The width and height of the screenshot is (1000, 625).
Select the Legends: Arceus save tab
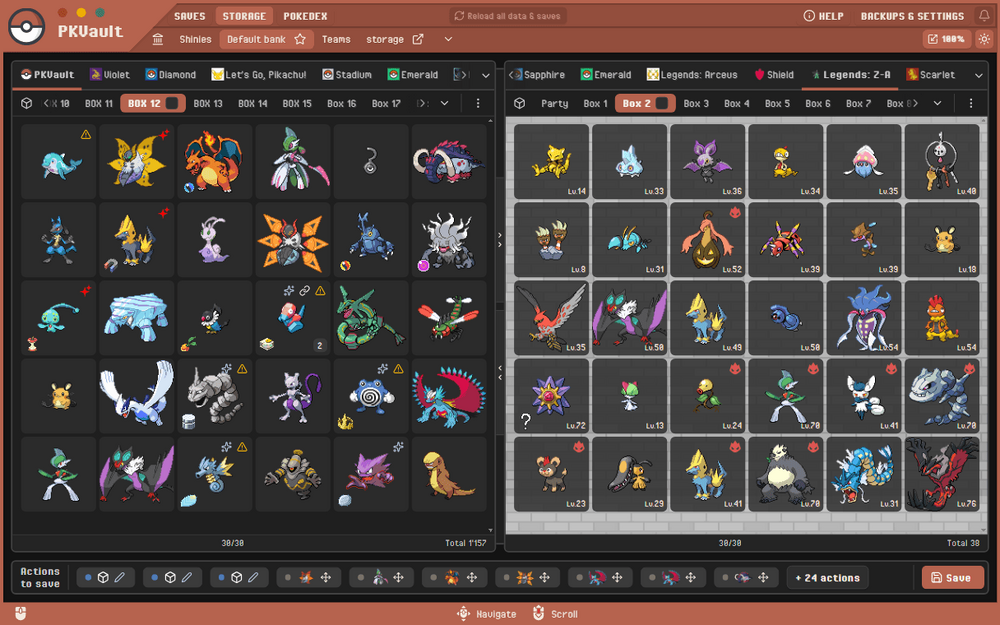692,75
